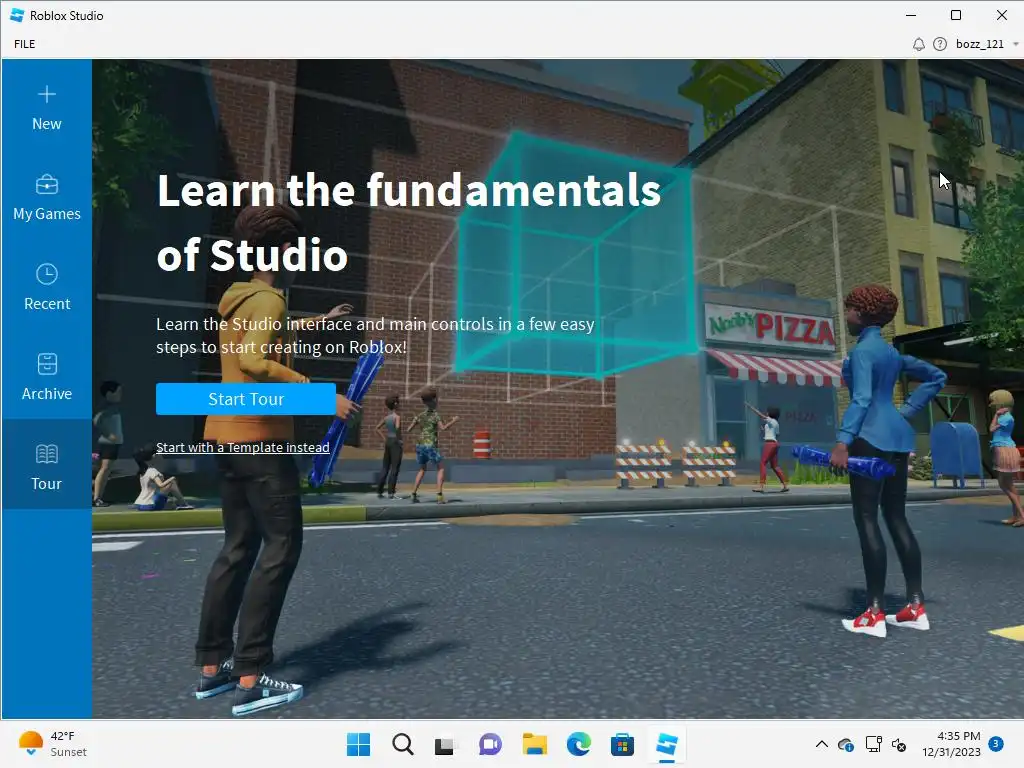The image size is (1024, 768).
Task: Open the notification count badge
Action: [x=996, y=744]
